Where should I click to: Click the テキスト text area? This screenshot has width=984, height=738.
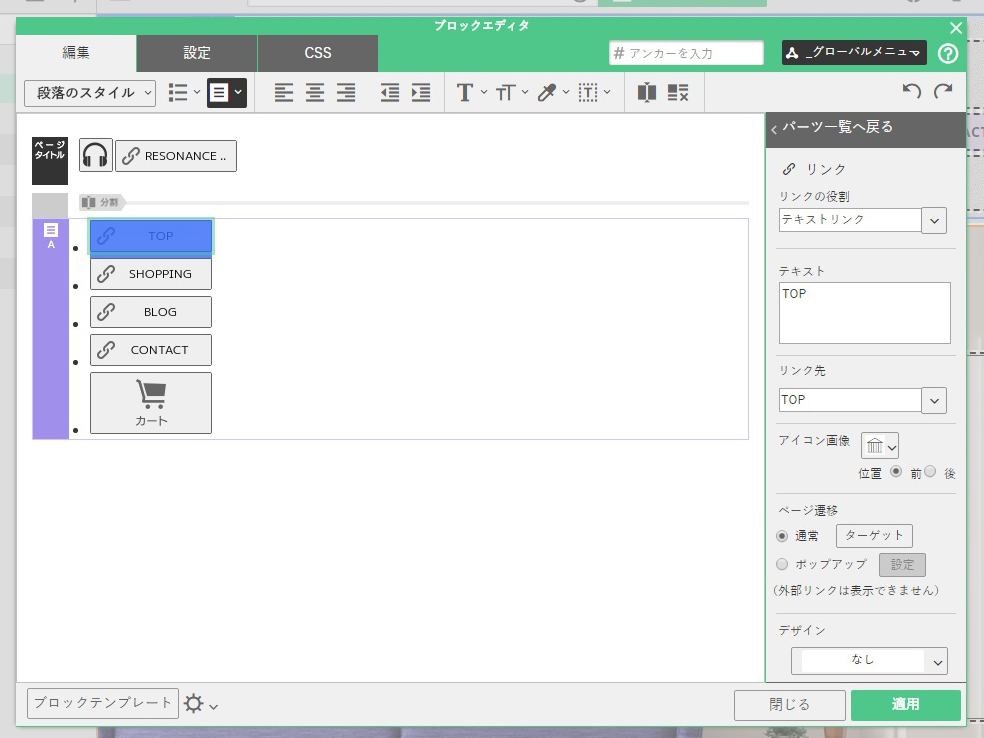864,313
